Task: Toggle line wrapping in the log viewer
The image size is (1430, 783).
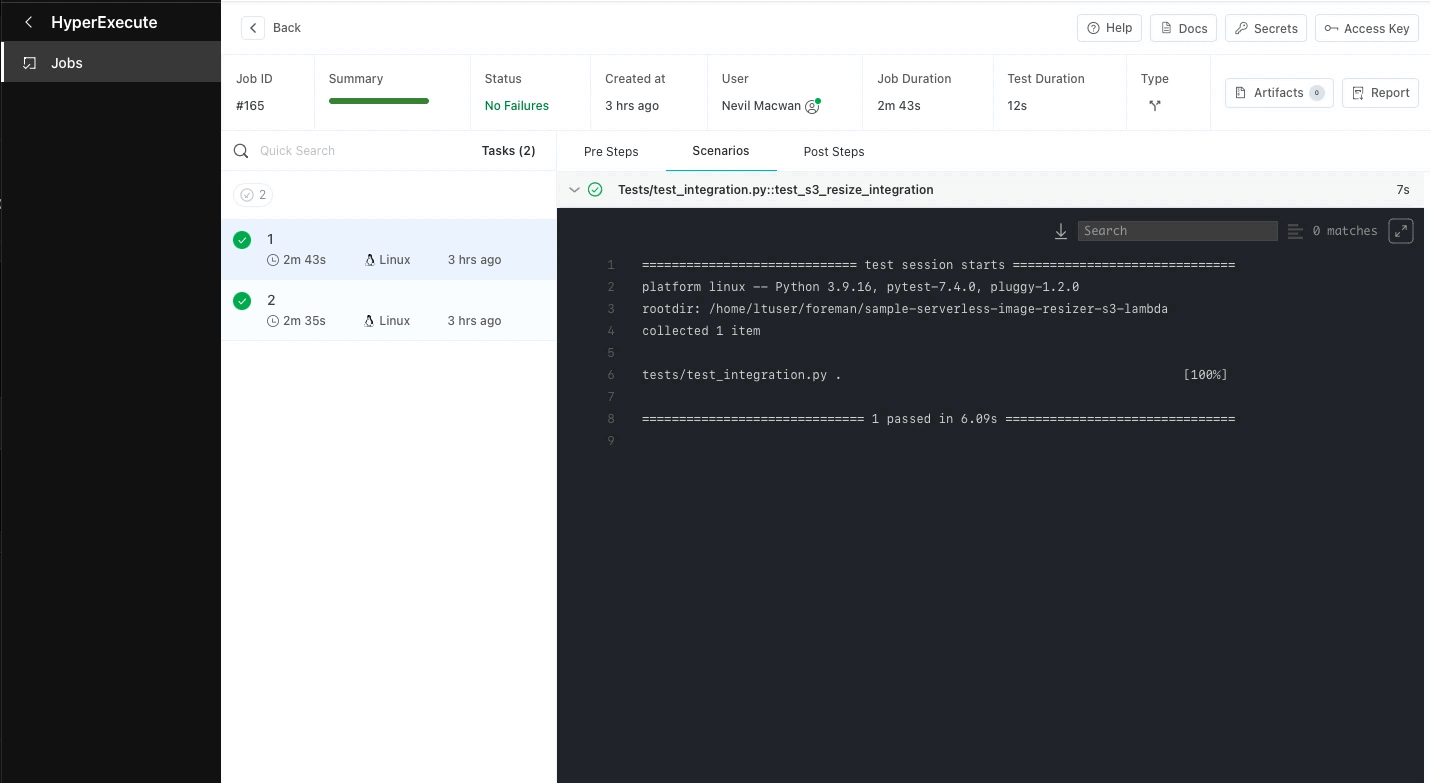Action: tap(1296, 230)
